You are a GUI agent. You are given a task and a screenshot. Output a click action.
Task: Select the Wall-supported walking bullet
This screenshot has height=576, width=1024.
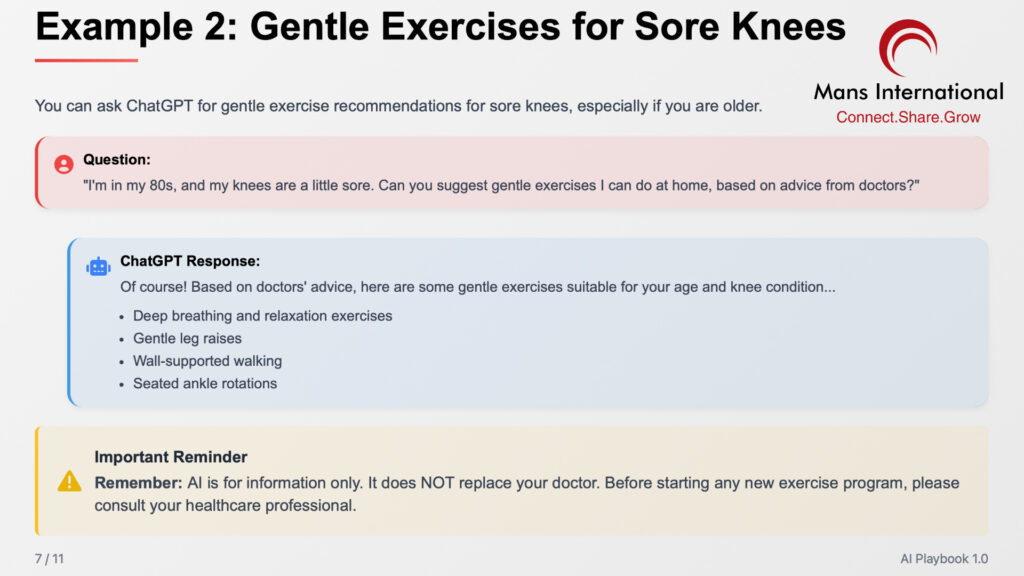208,360
